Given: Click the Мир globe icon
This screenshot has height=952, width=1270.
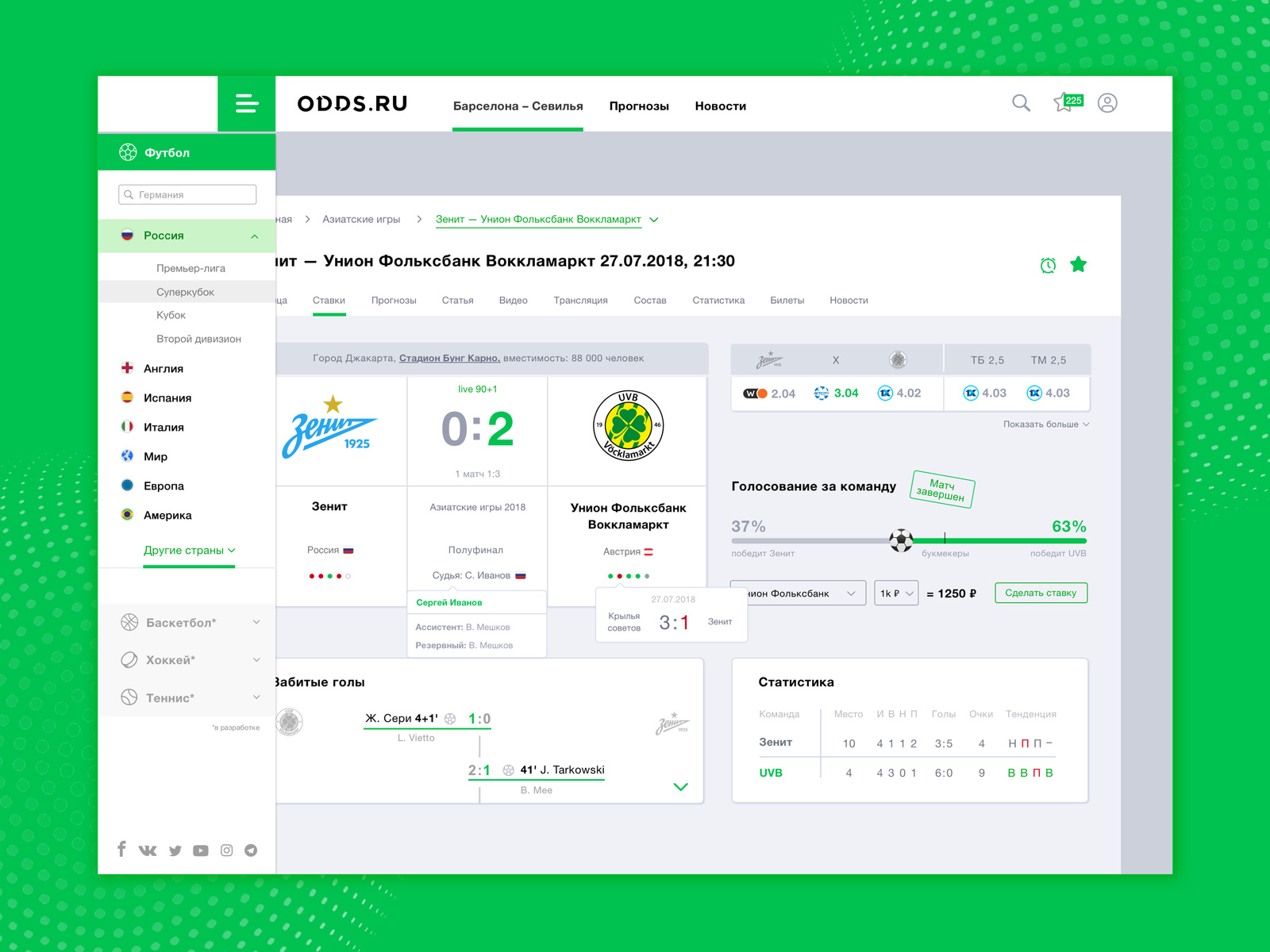Looking at the screenshot, I should [127, 456].
